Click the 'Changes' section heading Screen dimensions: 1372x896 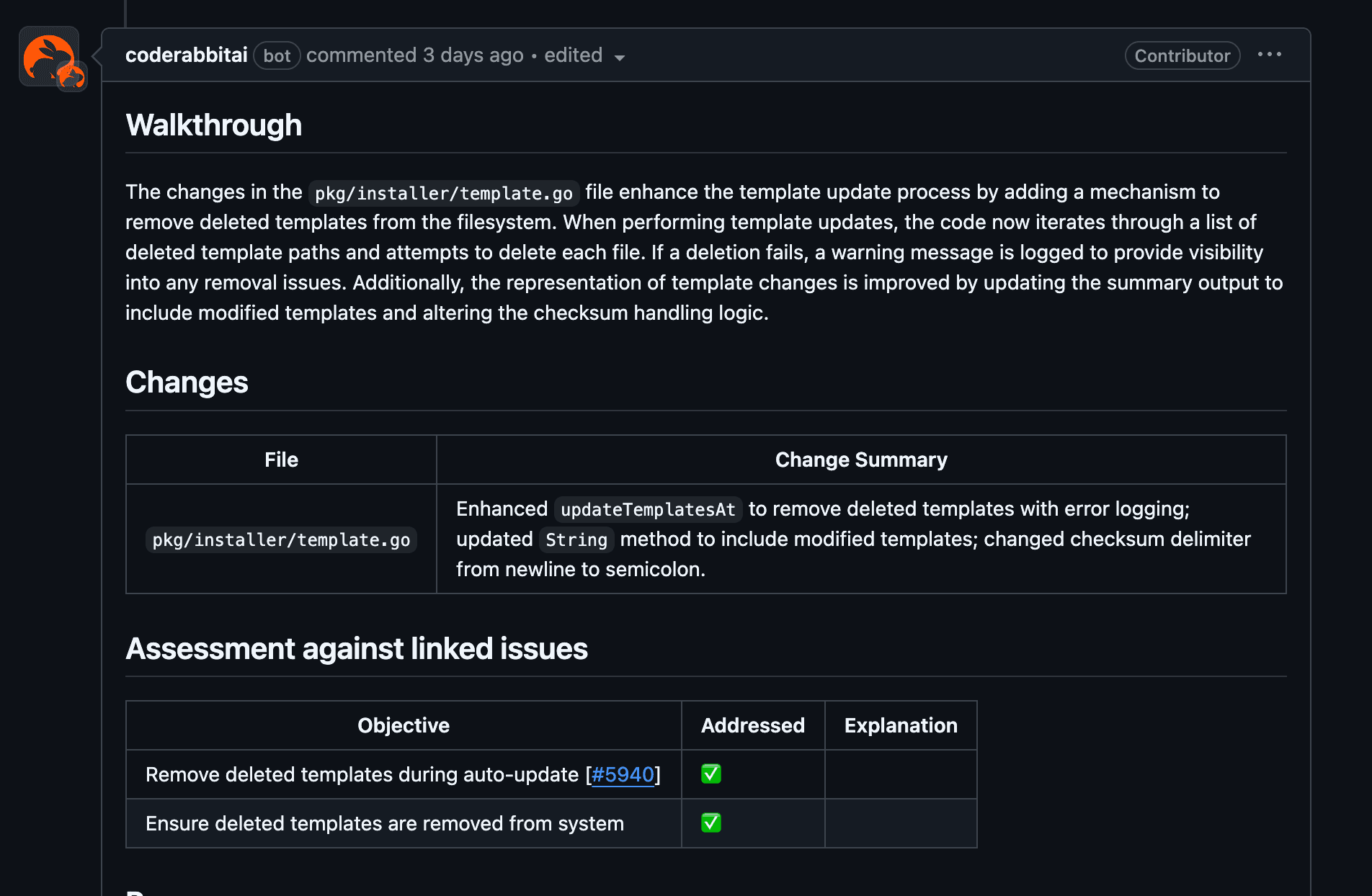[x=187, y=382]
